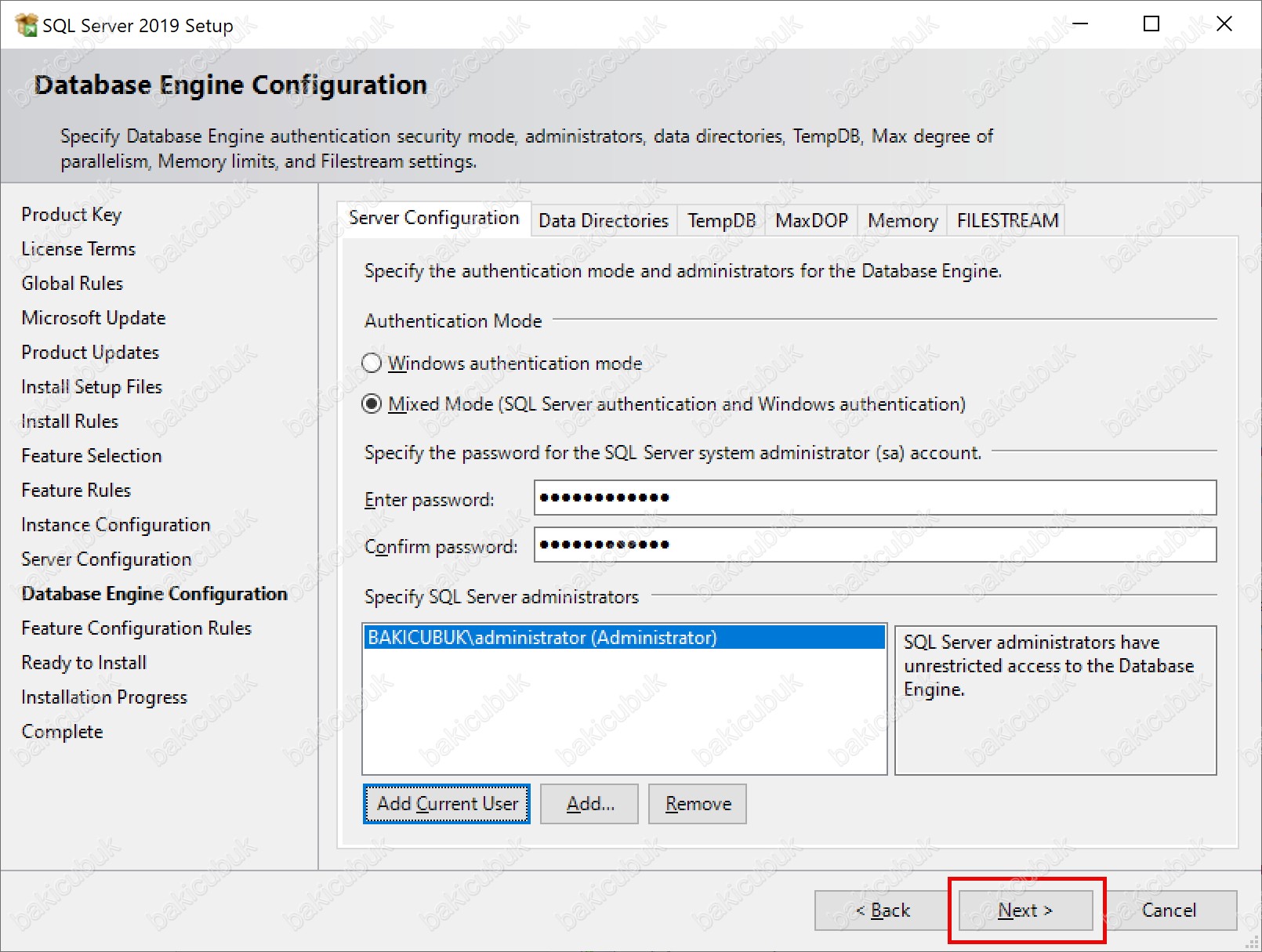Cancel the SQL Server setup
Viewport: 1262px width, 952px height.
pyautogui.click(x=1169, y=910)
